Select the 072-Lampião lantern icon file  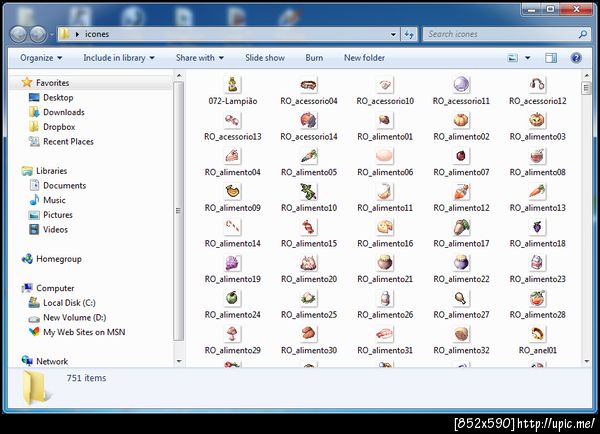232,85
